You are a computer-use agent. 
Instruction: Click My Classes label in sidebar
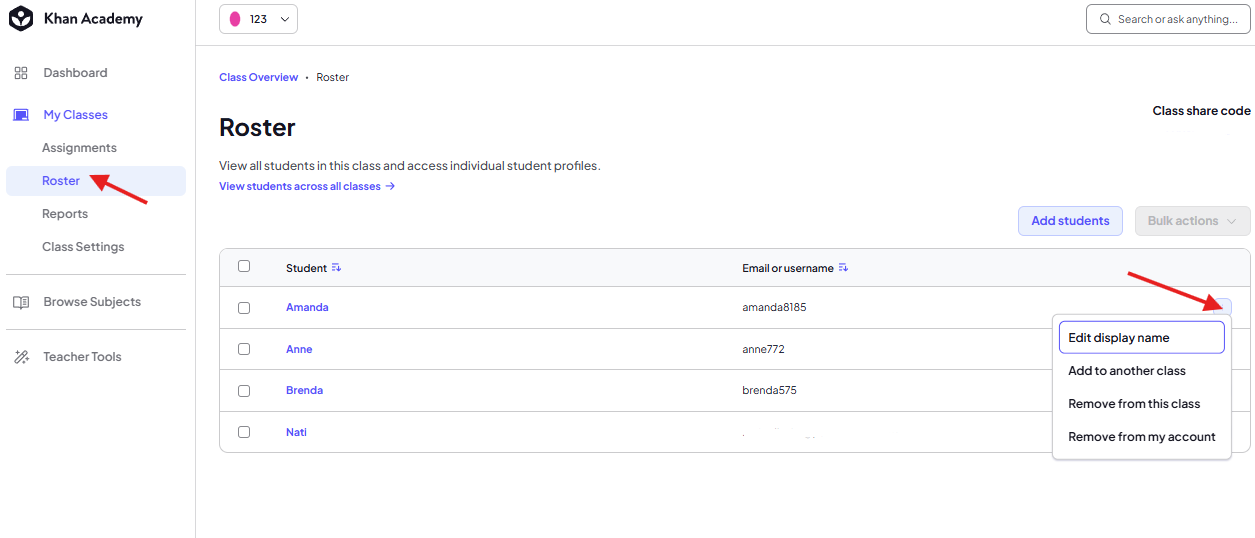tap(75, 115)
